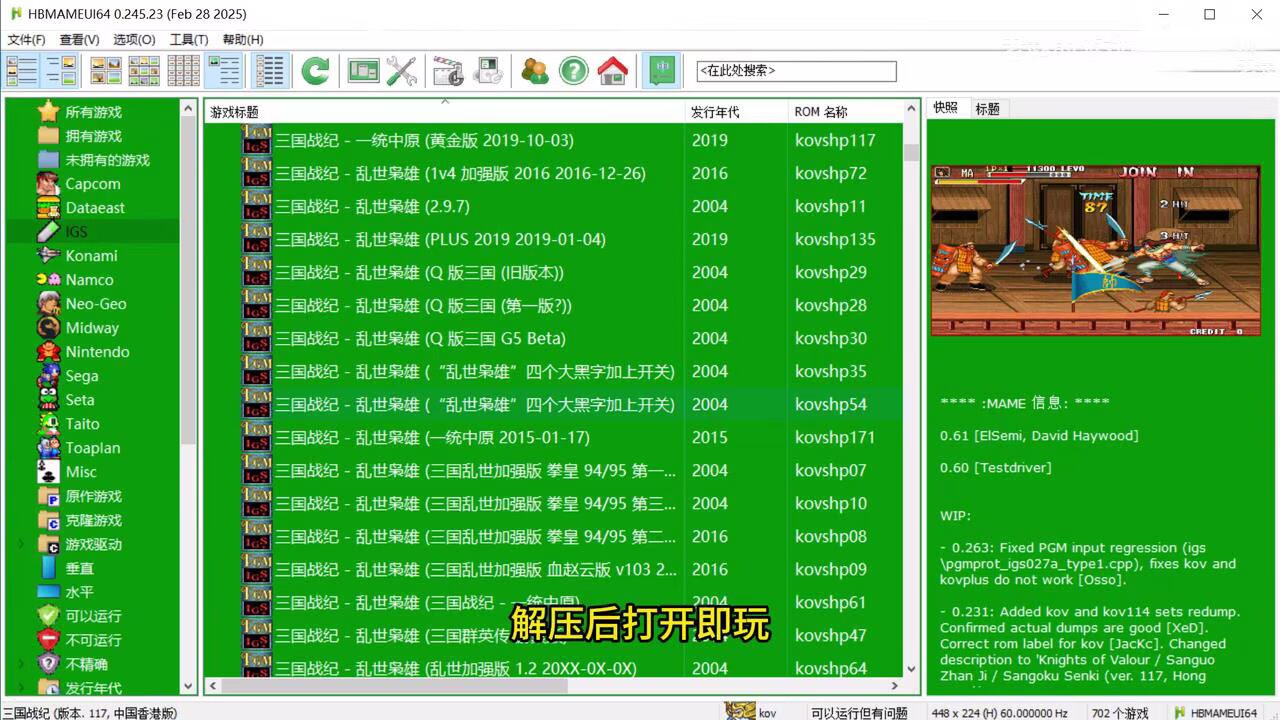The width and height of the screenshot is (1280, 720).
Task: Switch to the 标题 tab
Action: [988, 109]
